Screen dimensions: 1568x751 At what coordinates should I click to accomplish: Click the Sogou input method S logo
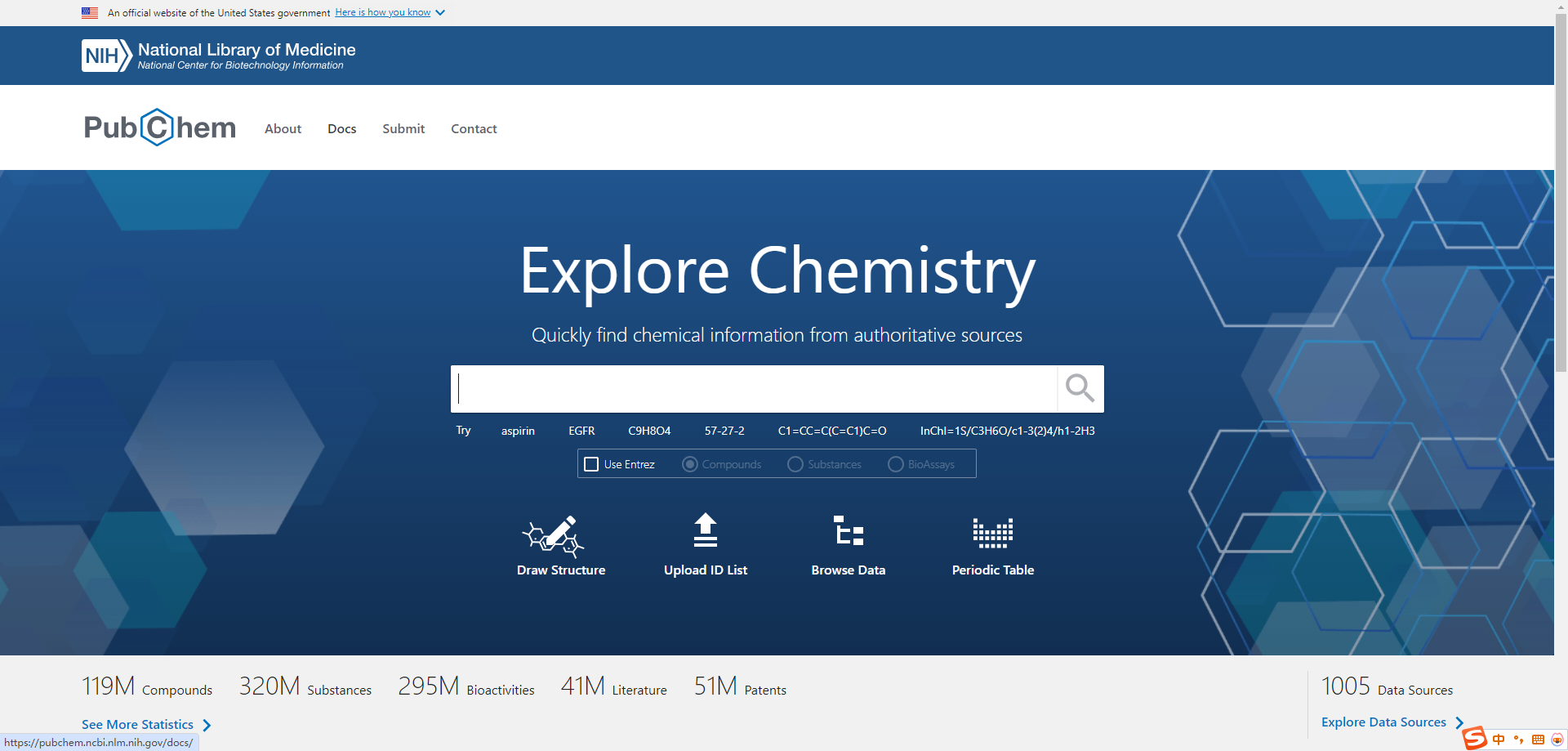(x=1474, y=739)
